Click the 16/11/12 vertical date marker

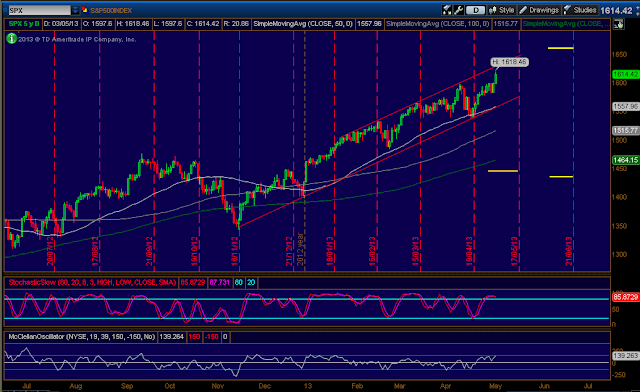tap(235, 251)
